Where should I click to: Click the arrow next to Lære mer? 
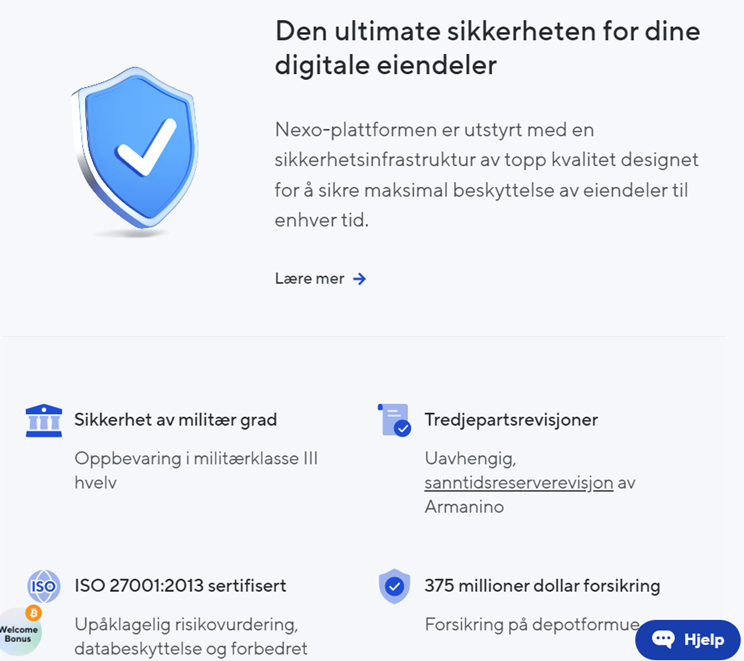360,279
